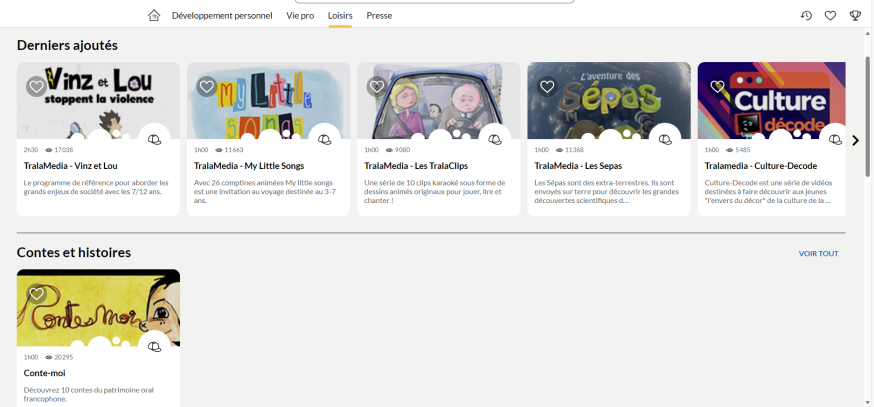The width and height of the screenshot is (874, 407).
Task: Open the favorites heart in header
Action: [x=831, y=16]
